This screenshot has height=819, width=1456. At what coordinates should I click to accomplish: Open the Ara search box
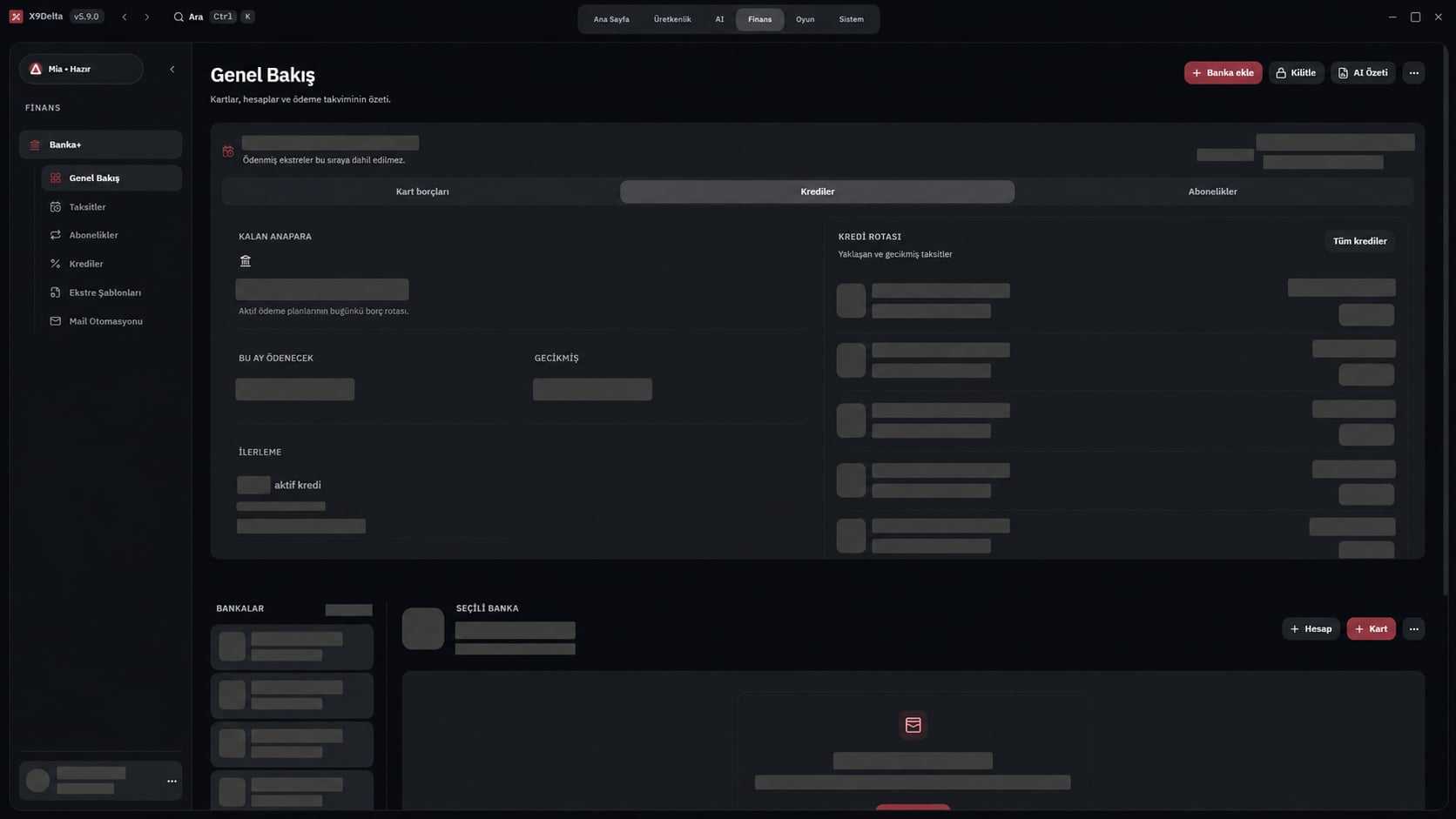pos(213,17)
